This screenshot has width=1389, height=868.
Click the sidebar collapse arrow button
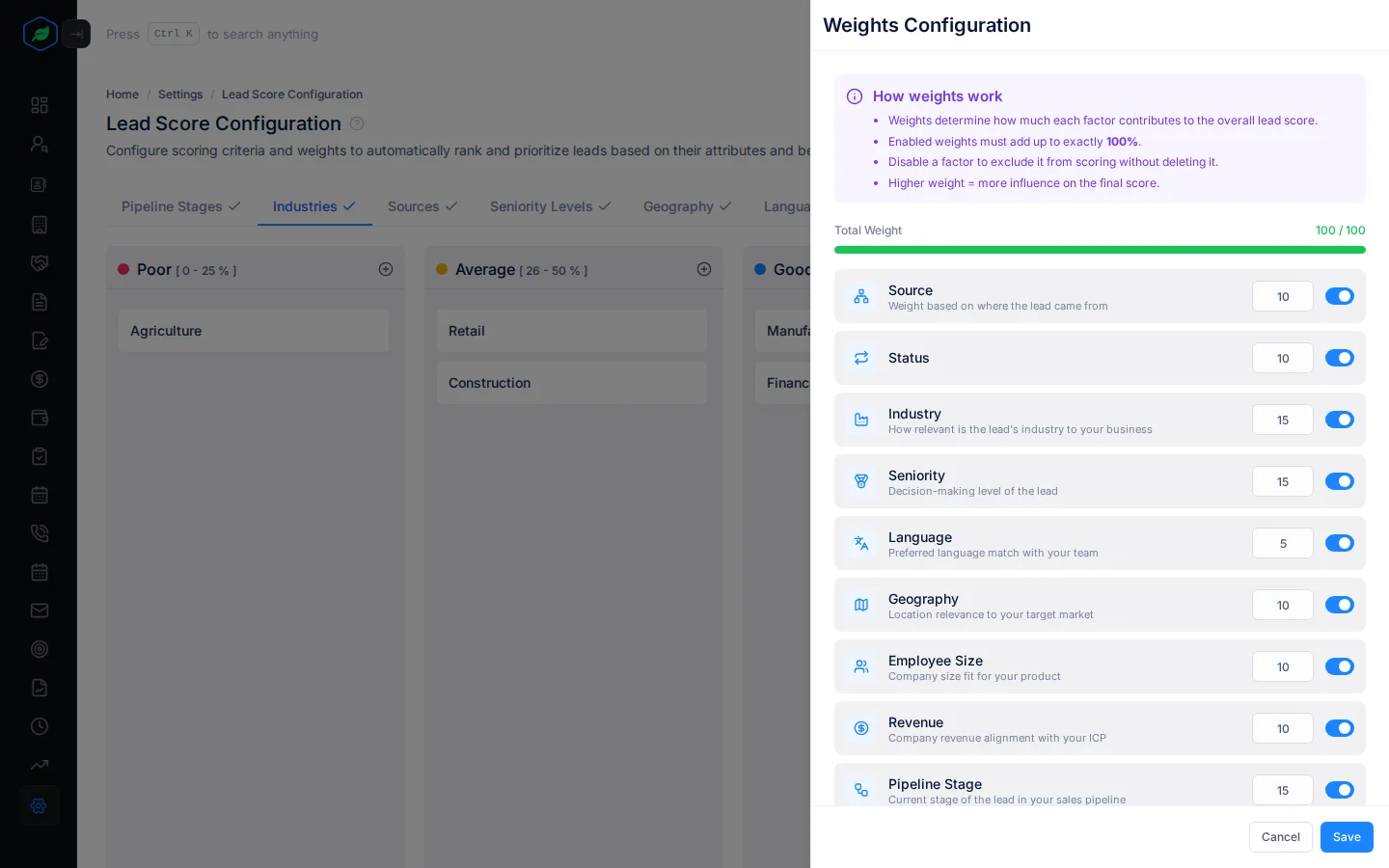[x=76, y=34]
